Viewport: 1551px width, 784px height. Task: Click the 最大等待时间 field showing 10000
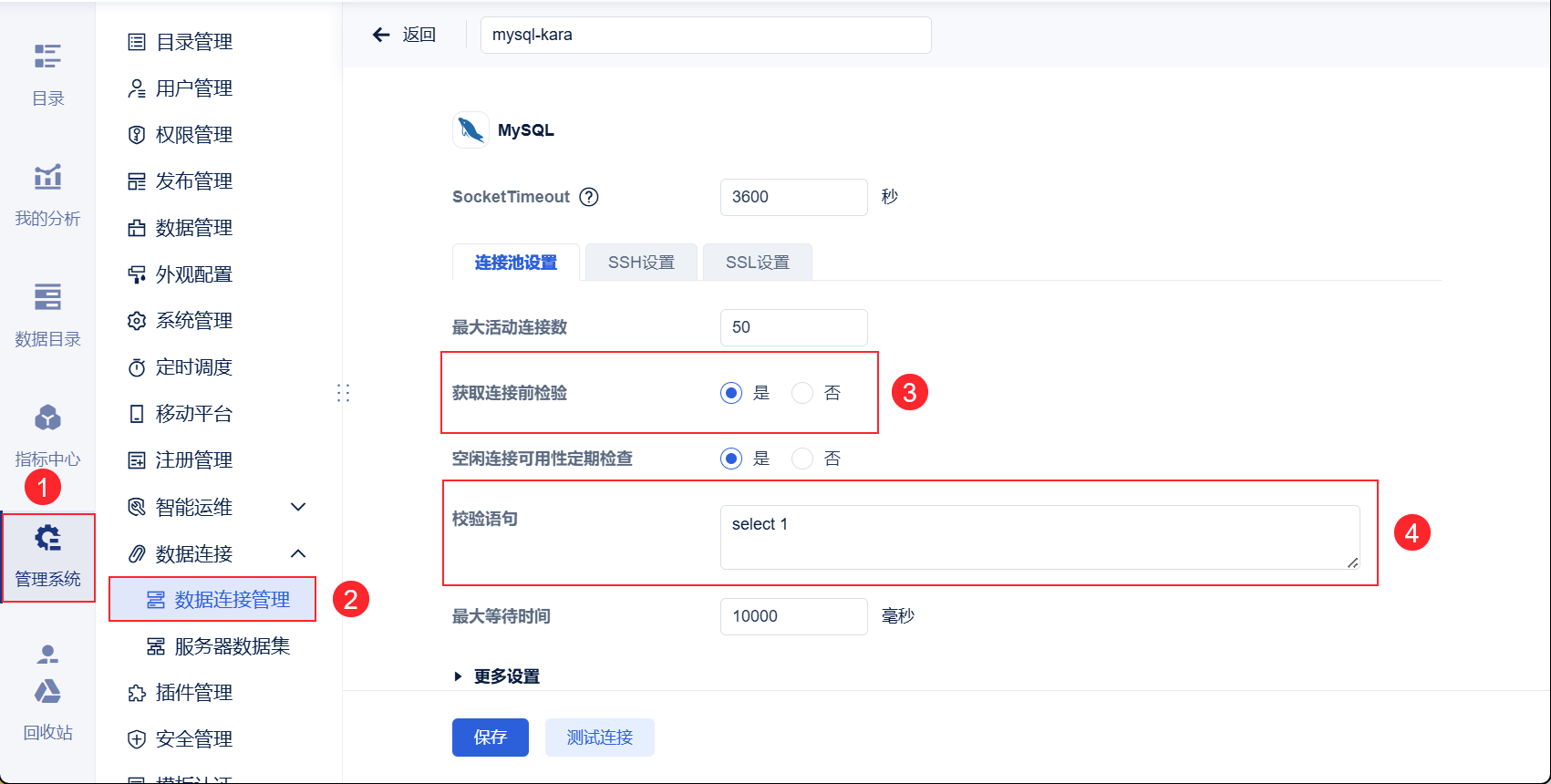click(x=794, y=616)
